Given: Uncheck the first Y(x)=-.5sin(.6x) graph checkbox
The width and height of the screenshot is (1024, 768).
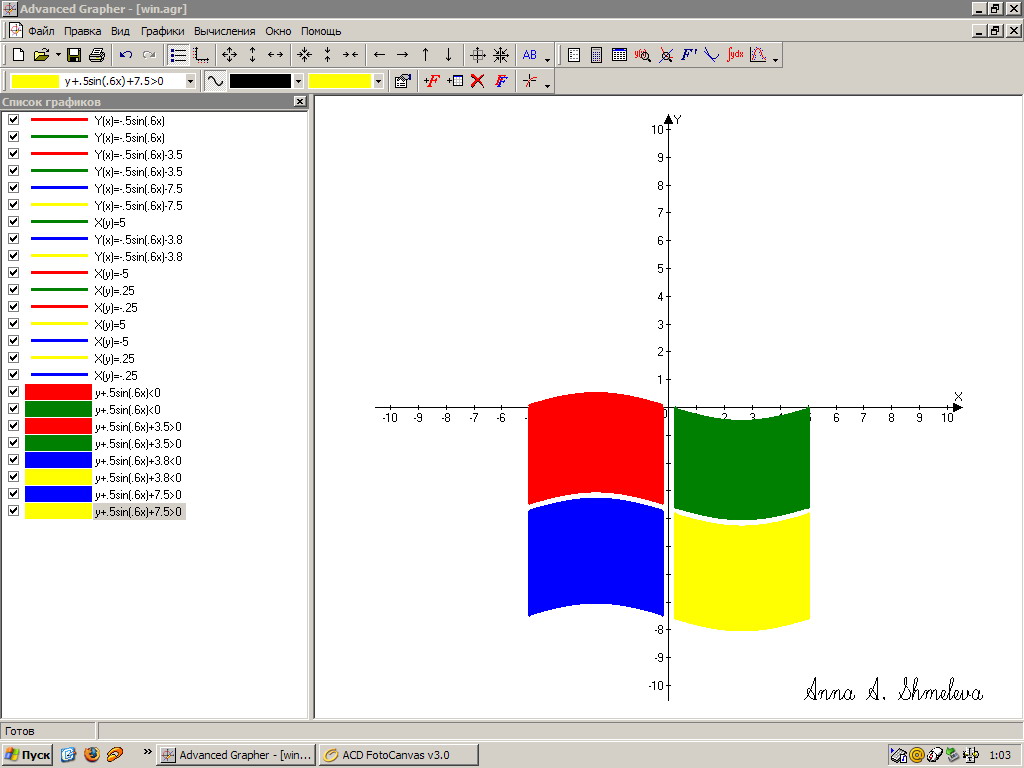Looking at the screenshot, I should 14,120.
